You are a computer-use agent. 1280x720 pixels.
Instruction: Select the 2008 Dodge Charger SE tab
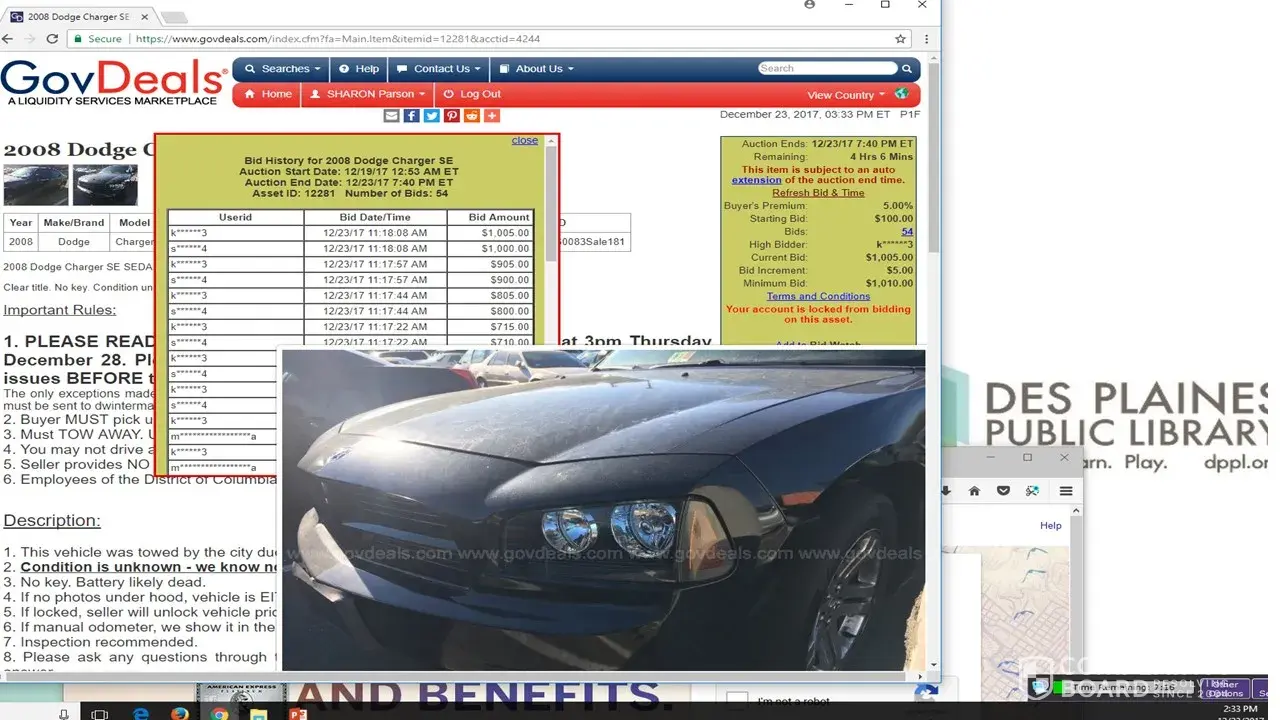pyautogui.click(x=78, y=17)
